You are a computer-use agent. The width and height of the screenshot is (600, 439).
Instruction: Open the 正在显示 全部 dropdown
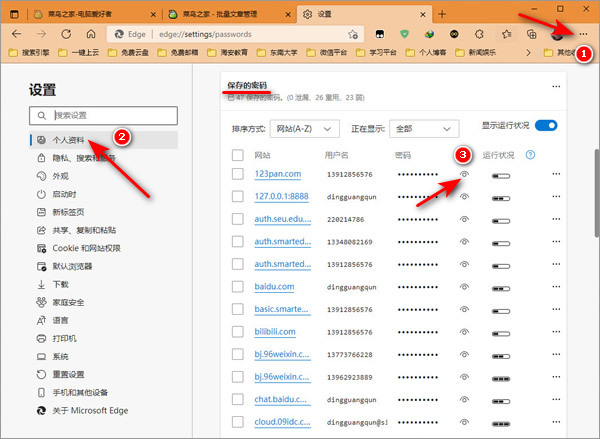point(424,129)
